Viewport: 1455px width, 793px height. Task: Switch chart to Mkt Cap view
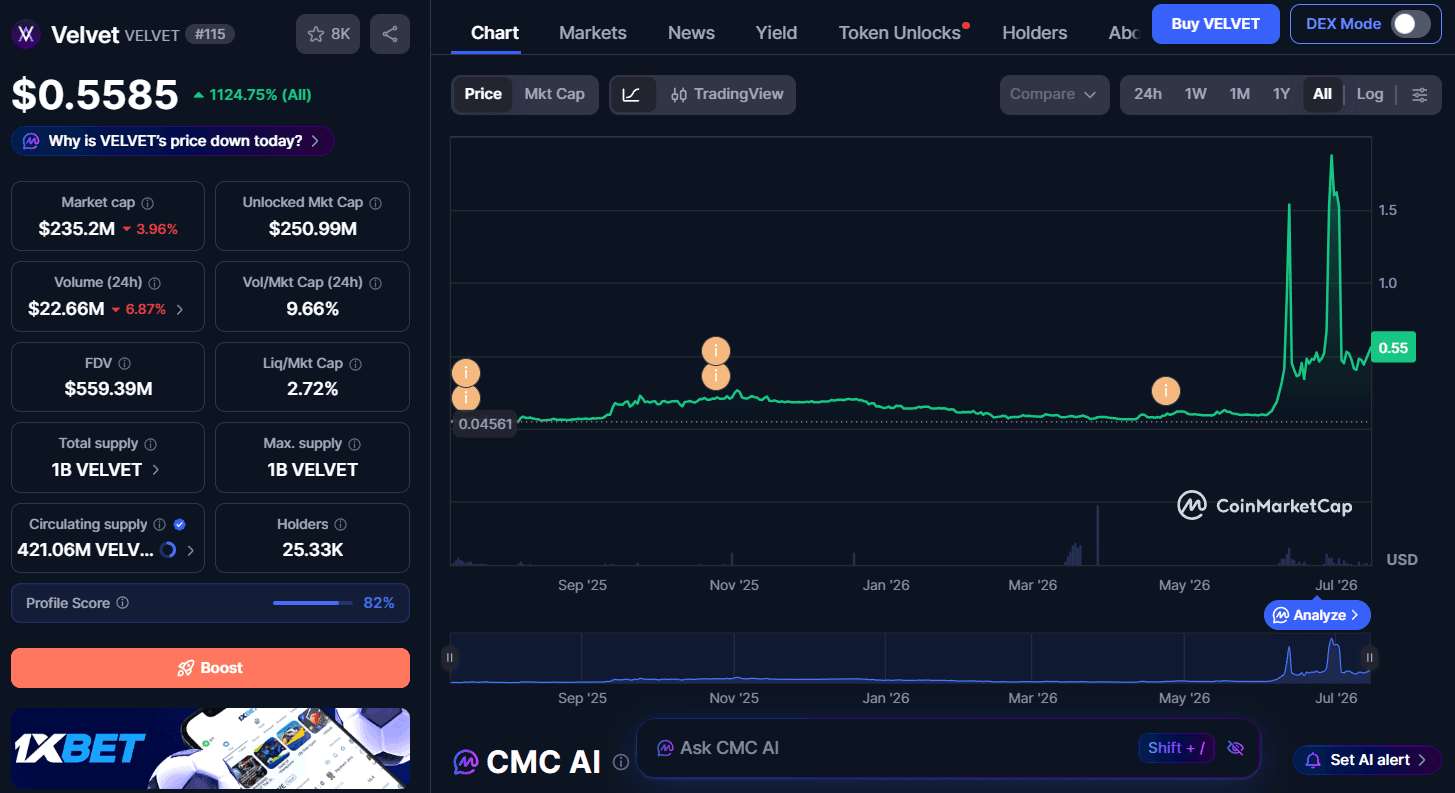tap(554, 94)
